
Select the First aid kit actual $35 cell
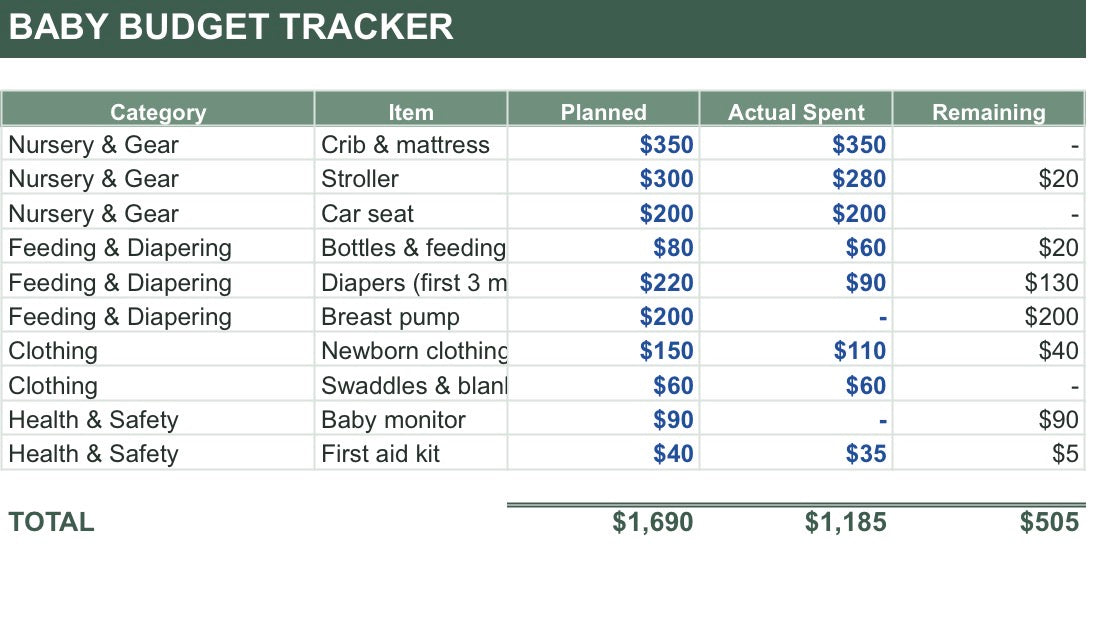click(x=796, y=453)
